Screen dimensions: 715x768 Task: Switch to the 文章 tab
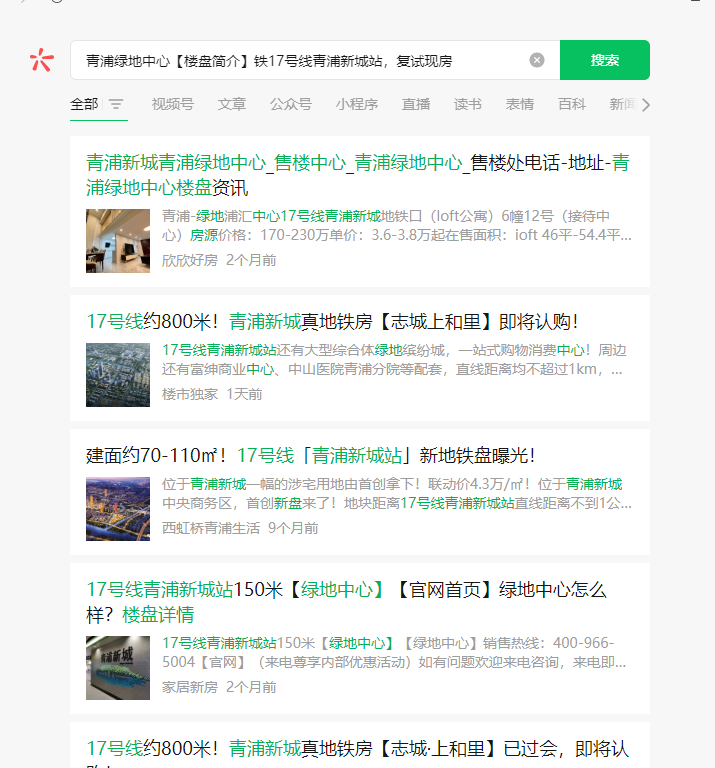232,104
